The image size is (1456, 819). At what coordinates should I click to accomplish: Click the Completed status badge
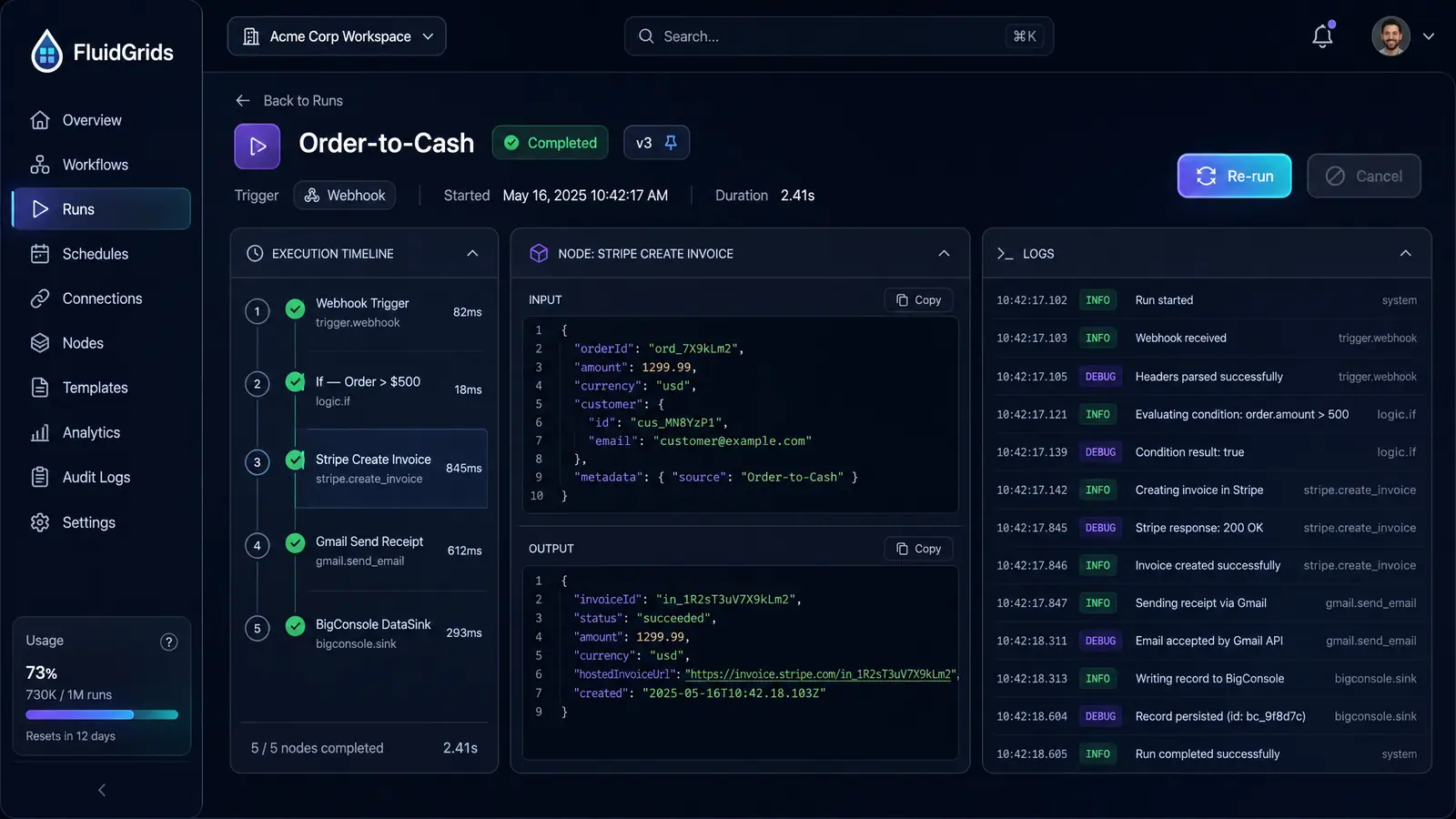[x=551, y=143]
